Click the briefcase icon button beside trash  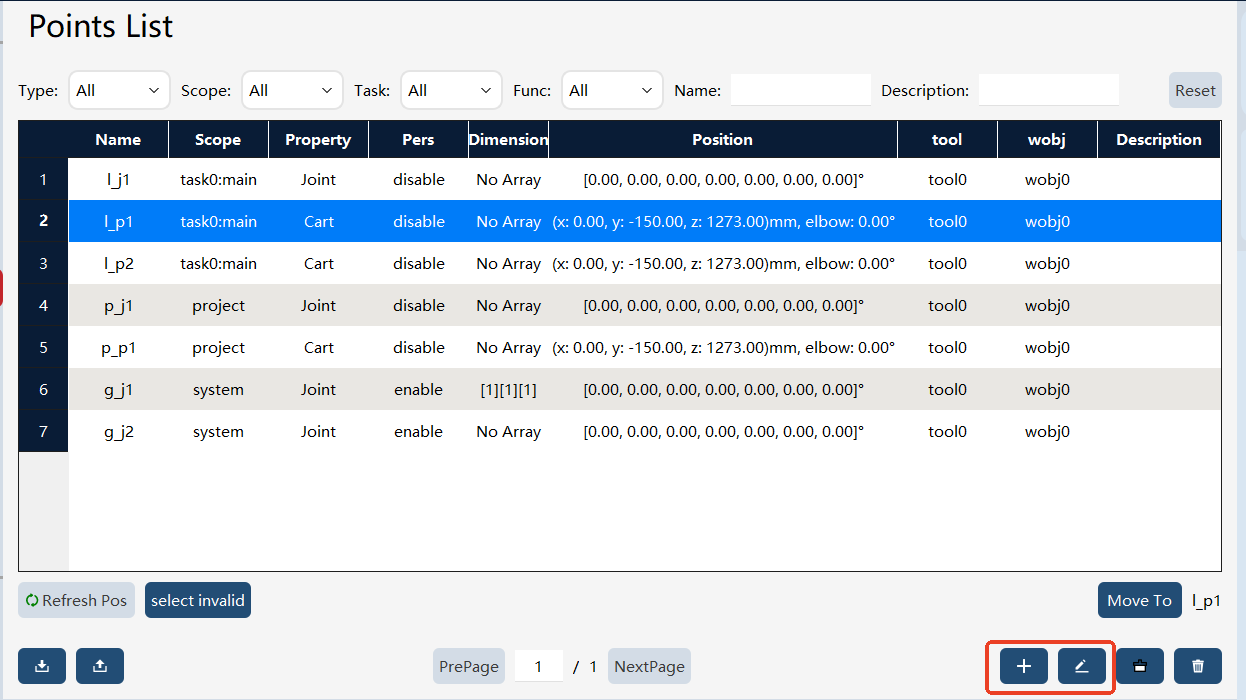point(1139,666)
